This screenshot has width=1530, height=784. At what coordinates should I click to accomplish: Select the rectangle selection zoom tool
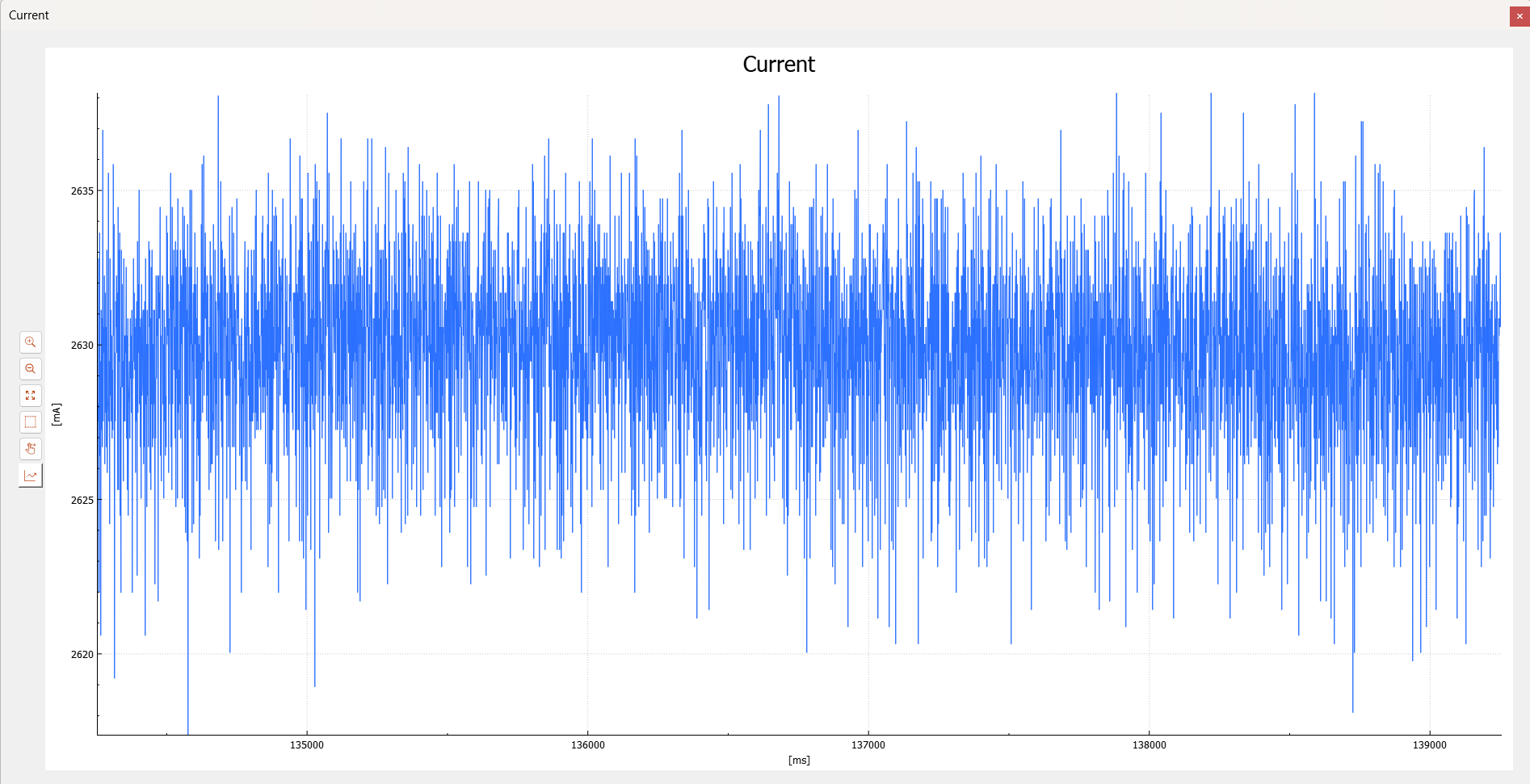31,422
